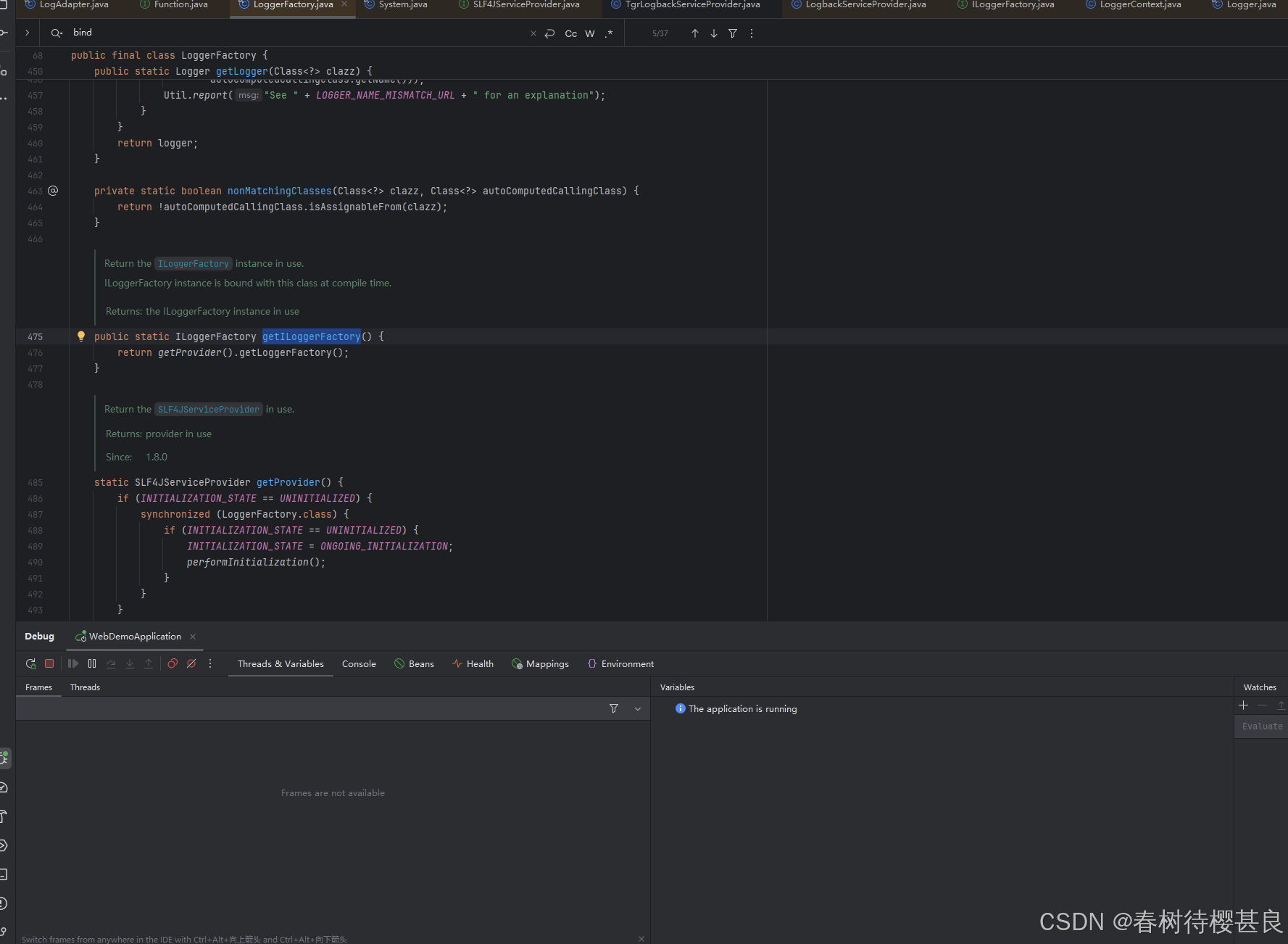Toggle Words (W) search option
Image resolution: width=1288 pixels, height=944 pixels.
pyautogui.click(x=590, y=33)
